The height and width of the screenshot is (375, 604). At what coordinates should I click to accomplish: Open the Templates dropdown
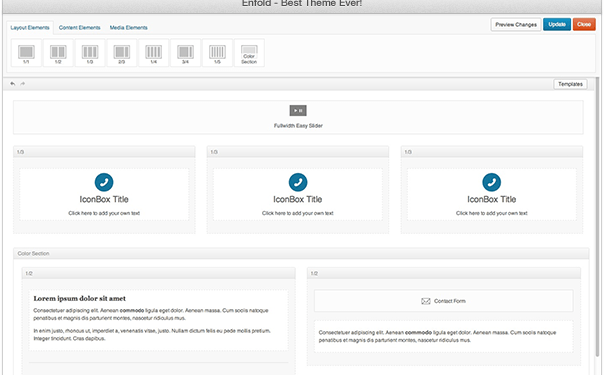(570, 84)
